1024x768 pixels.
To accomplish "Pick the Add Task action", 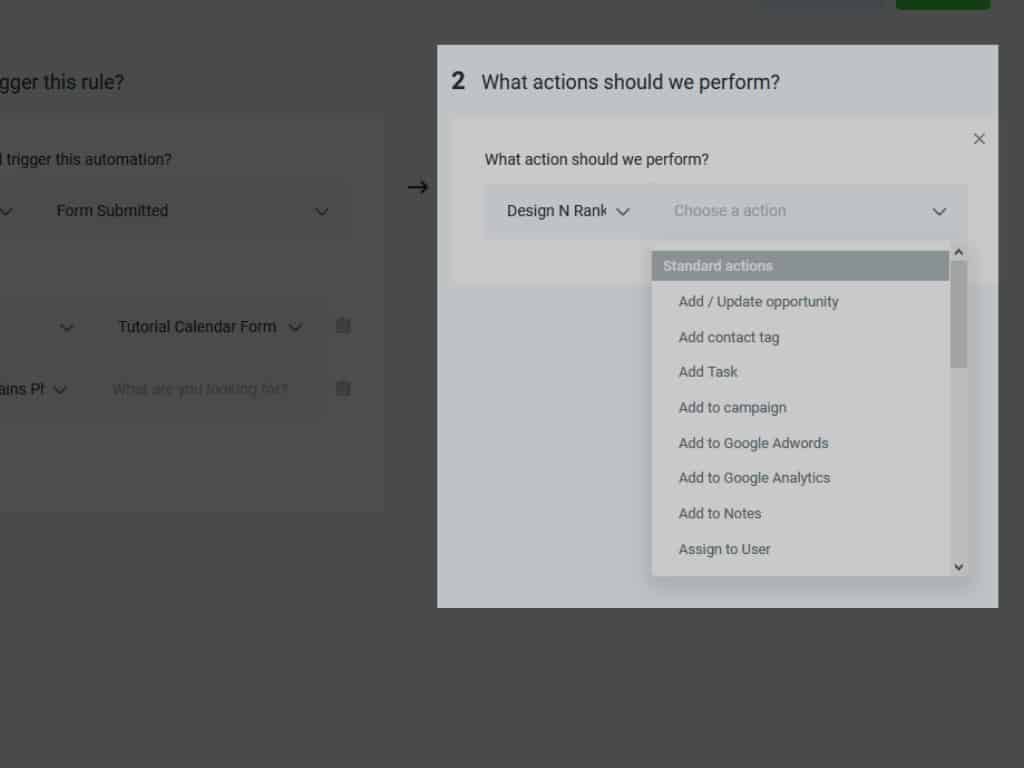I will pos(708,372).
